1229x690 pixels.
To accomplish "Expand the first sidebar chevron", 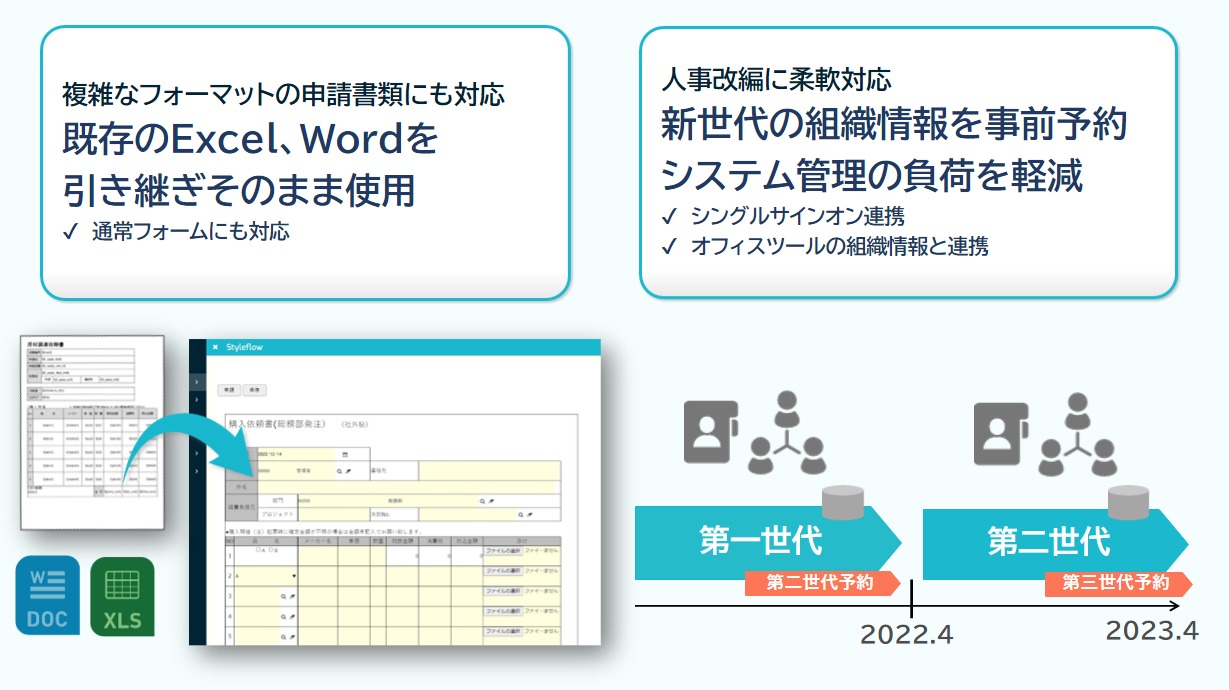I will [196, 381].
